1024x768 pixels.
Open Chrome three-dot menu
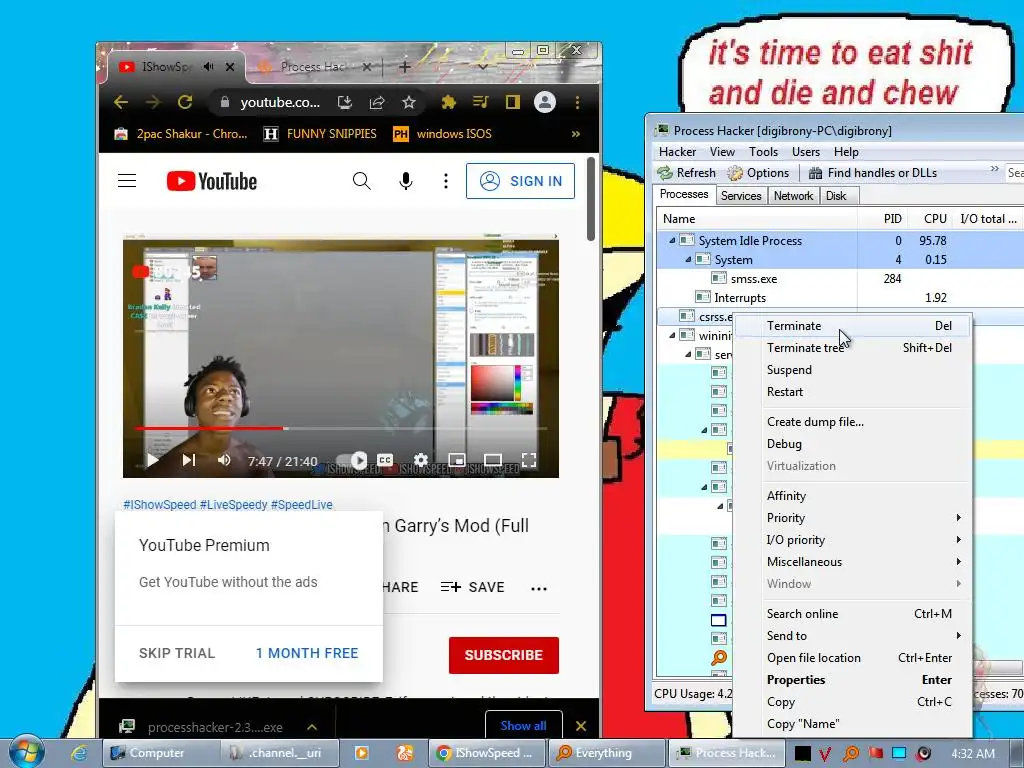[577, 102]
